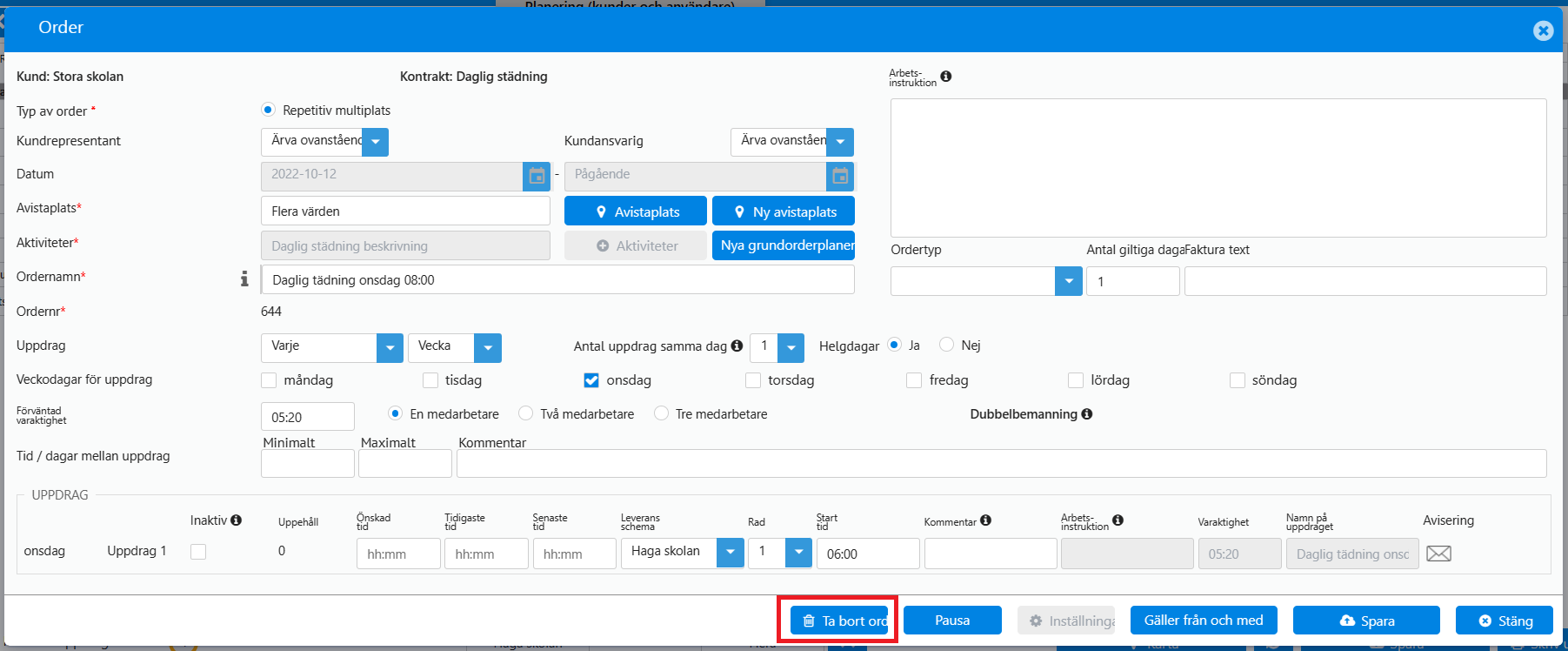Choose Två medarbetare option
Viewport: 1568px width, 651px height.
click(525, 413)
